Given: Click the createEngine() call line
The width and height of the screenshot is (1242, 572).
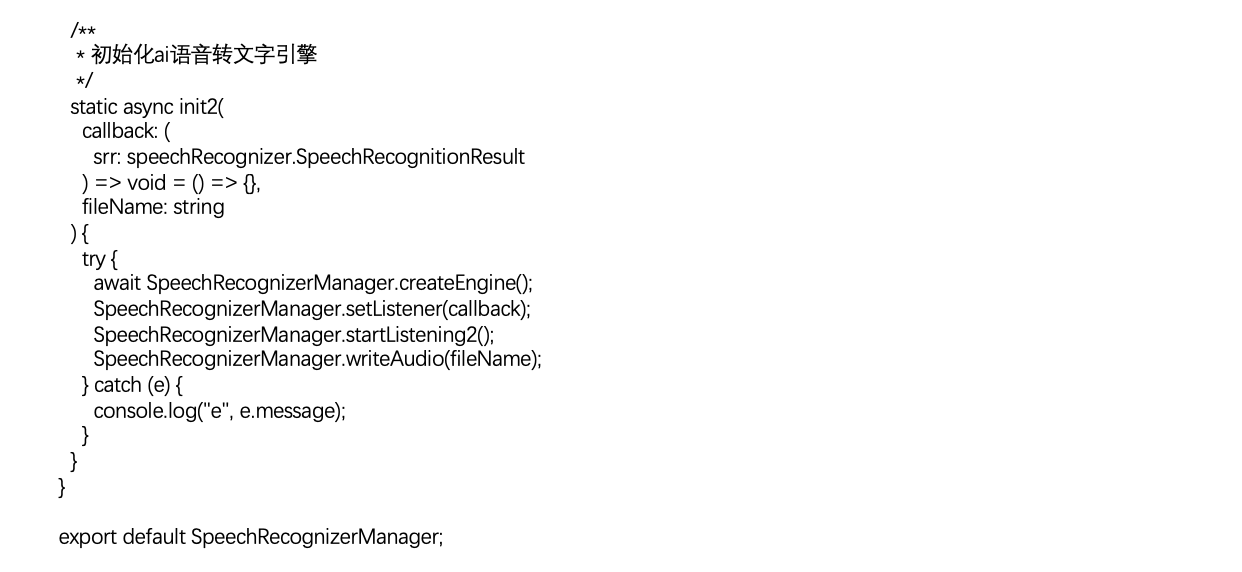Looking at the screenshot, I should point(320,283).
